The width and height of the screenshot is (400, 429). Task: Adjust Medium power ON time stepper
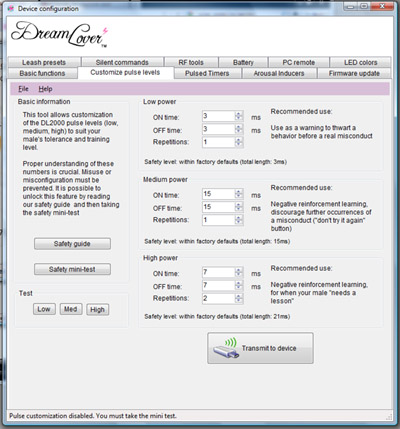239,194
